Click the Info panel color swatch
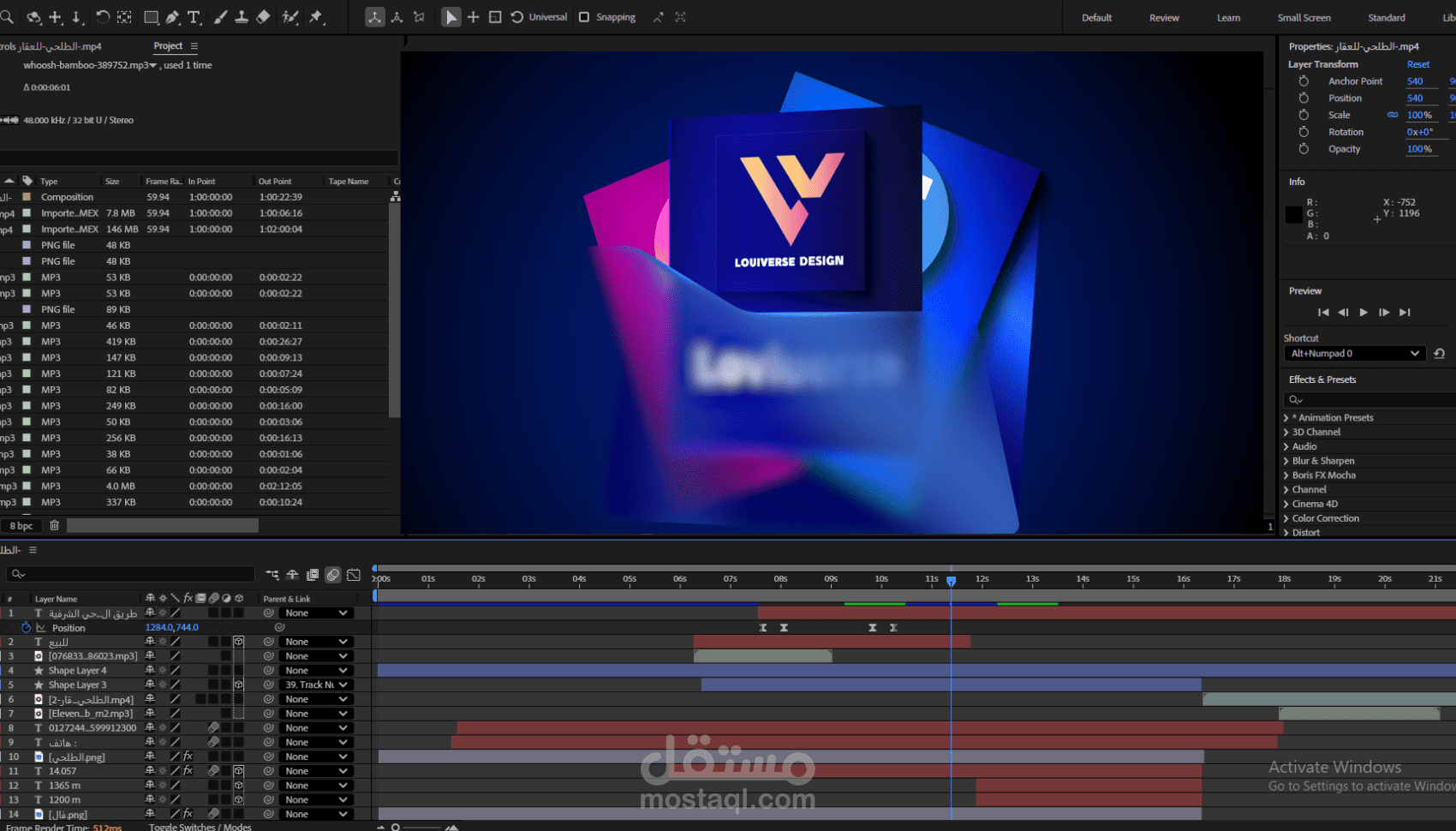 pos(1294,214)
